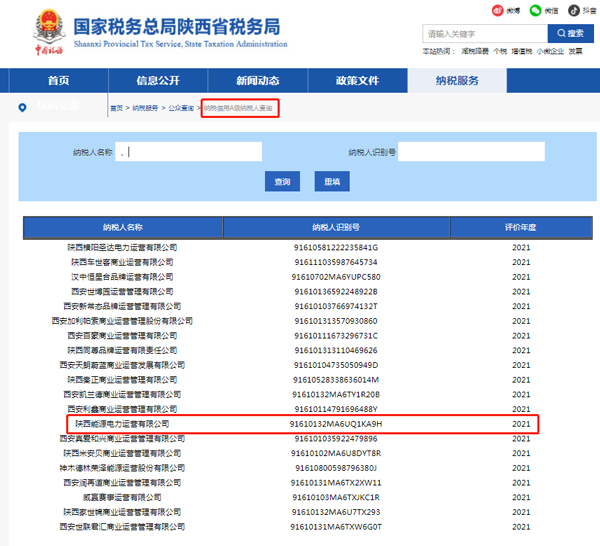600x546 pixels.
Task: Switch to the 新闻动态 navigation tab
Action: (257, 81)
